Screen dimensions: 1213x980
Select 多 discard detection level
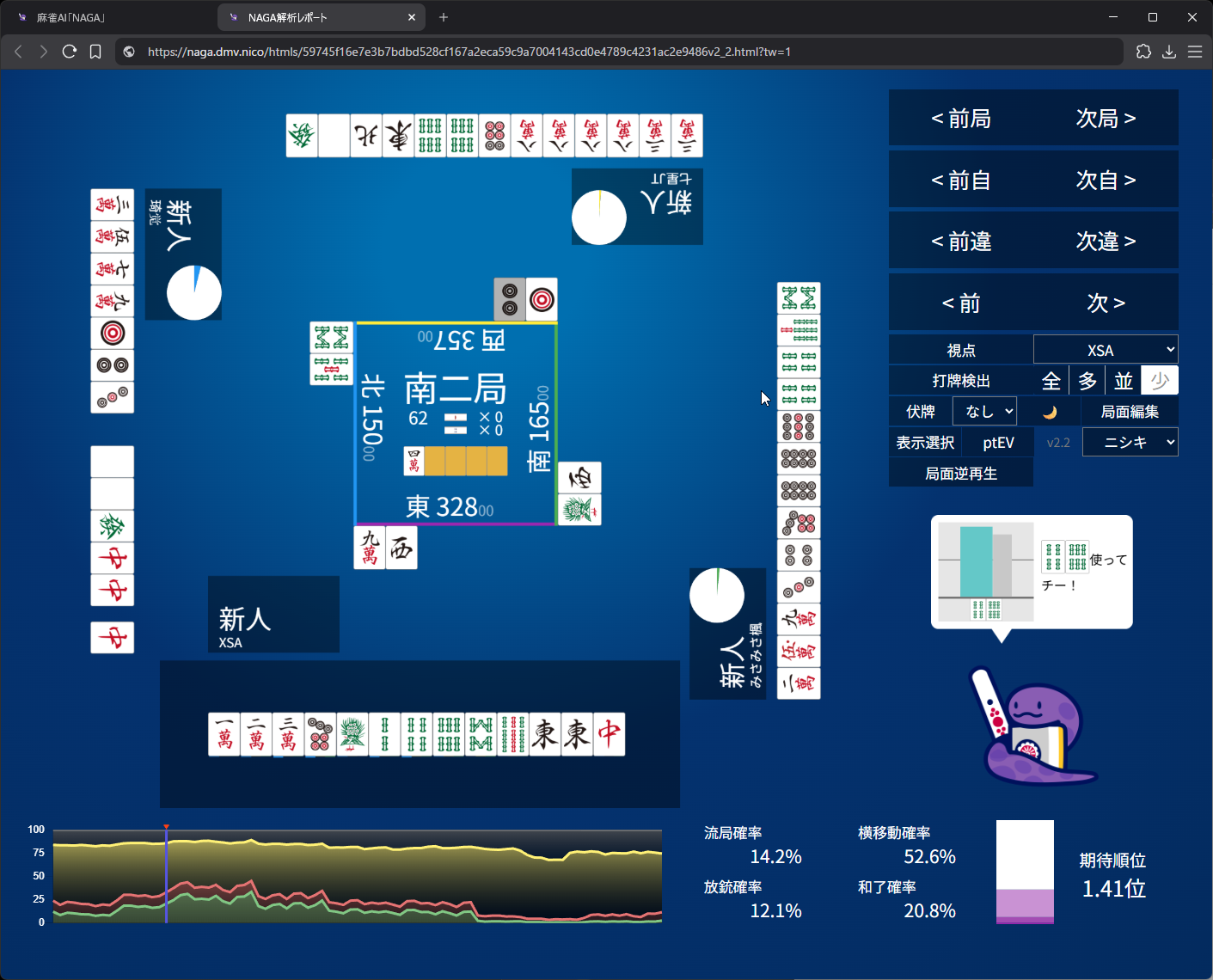1087,381
